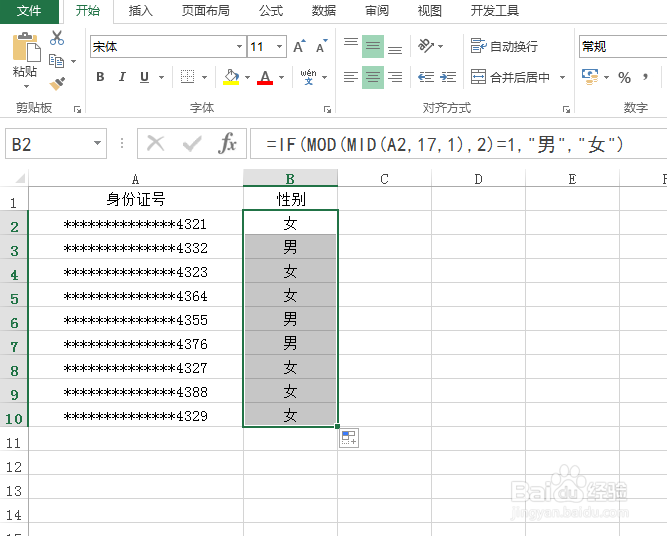The image size is (667, 536).
Task: Click 自动换行 wrap text button
Action: [504, 46]
